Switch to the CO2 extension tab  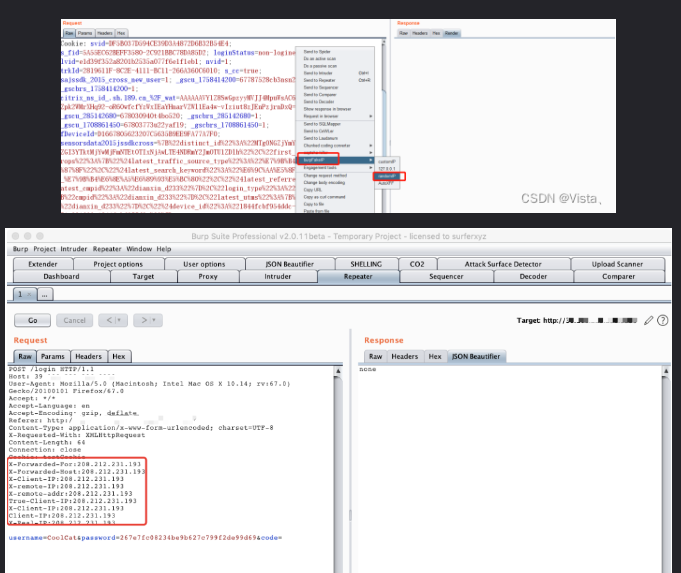(417, 264)
